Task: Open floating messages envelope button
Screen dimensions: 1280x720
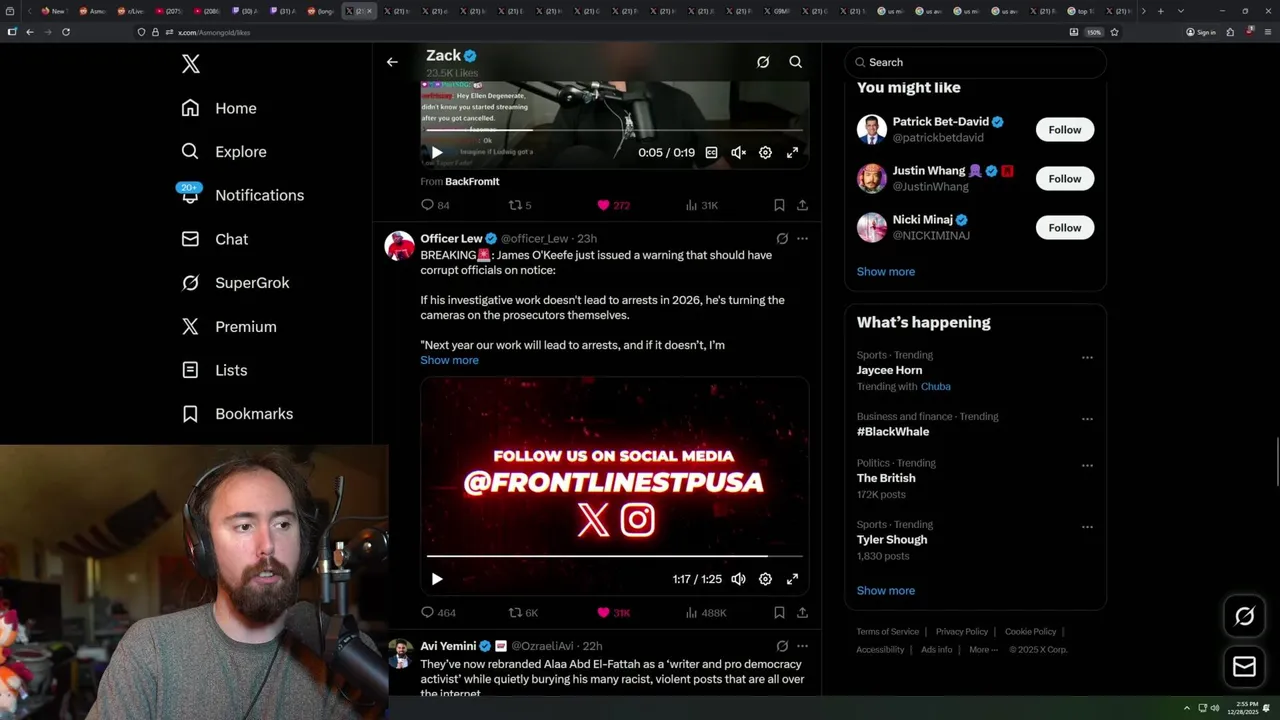Action: [x=1245, y=667]
